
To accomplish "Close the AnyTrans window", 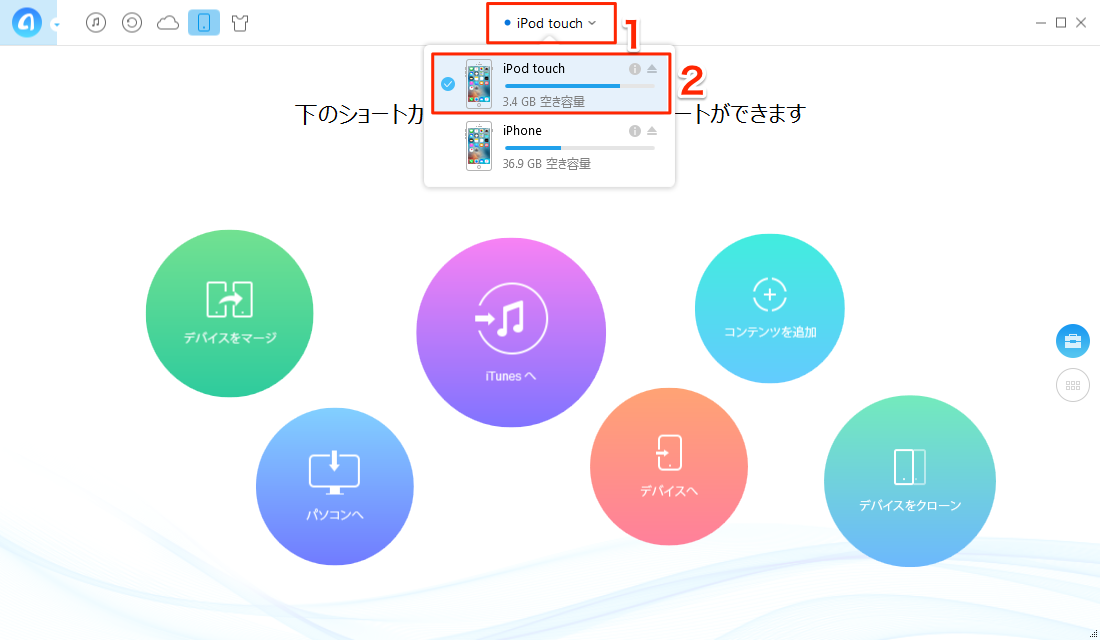I will [1081, 23].
